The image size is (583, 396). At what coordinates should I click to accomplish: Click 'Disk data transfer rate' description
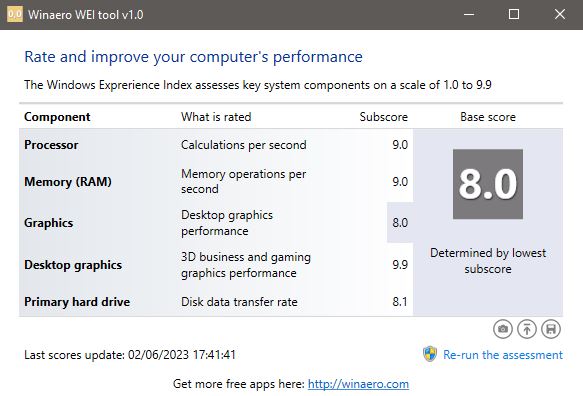[x=239, y=302]
